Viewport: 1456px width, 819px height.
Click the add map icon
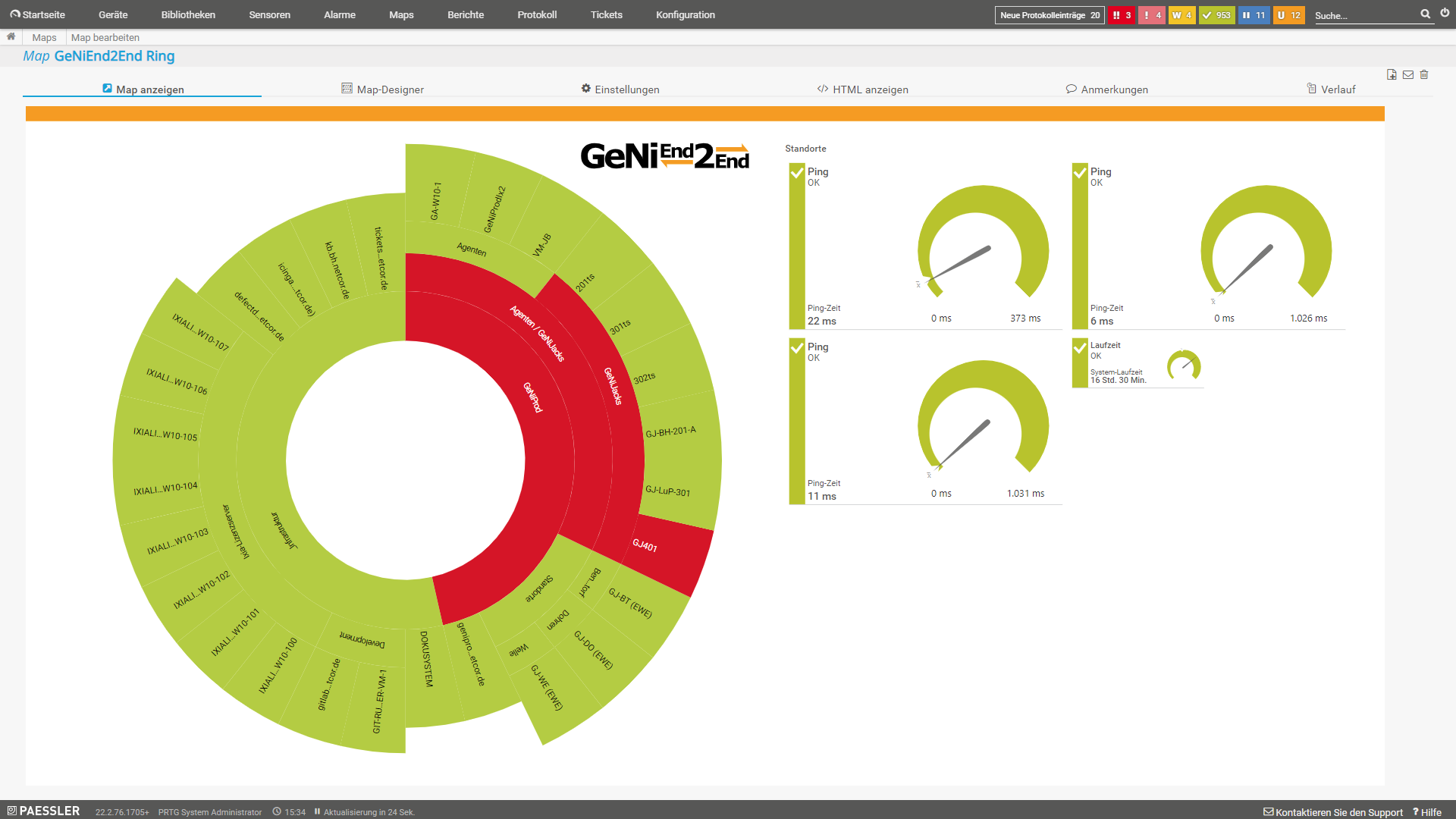pos(1392,74)
